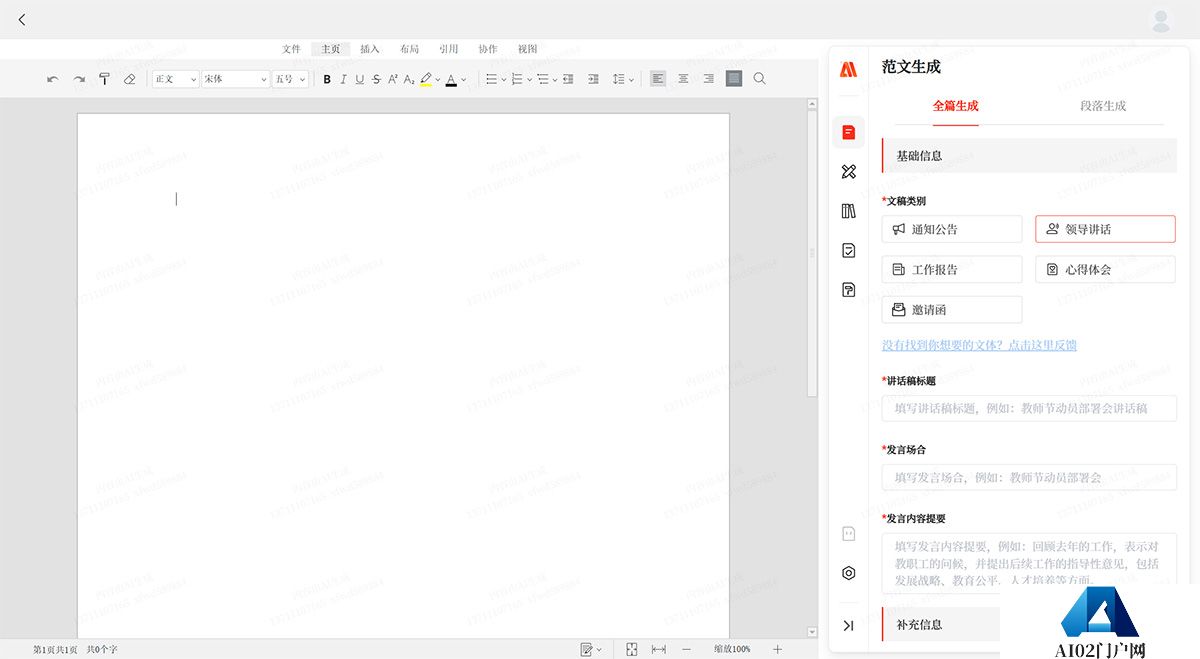Open the 插入 menu
This screenshot has width=1200, height=659.
tap(370, 49)
